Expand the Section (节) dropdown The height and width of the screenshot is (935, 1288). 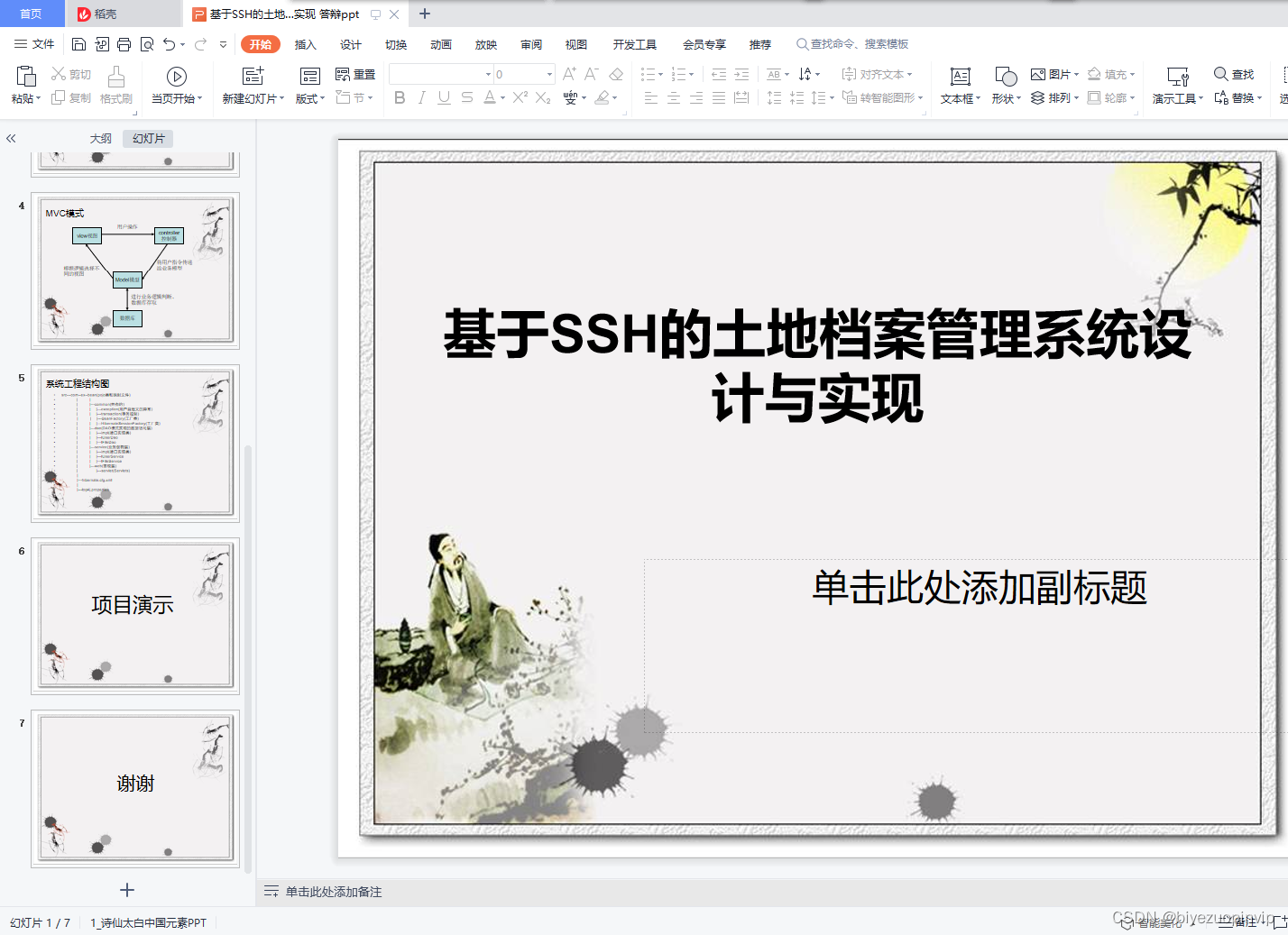354,97
